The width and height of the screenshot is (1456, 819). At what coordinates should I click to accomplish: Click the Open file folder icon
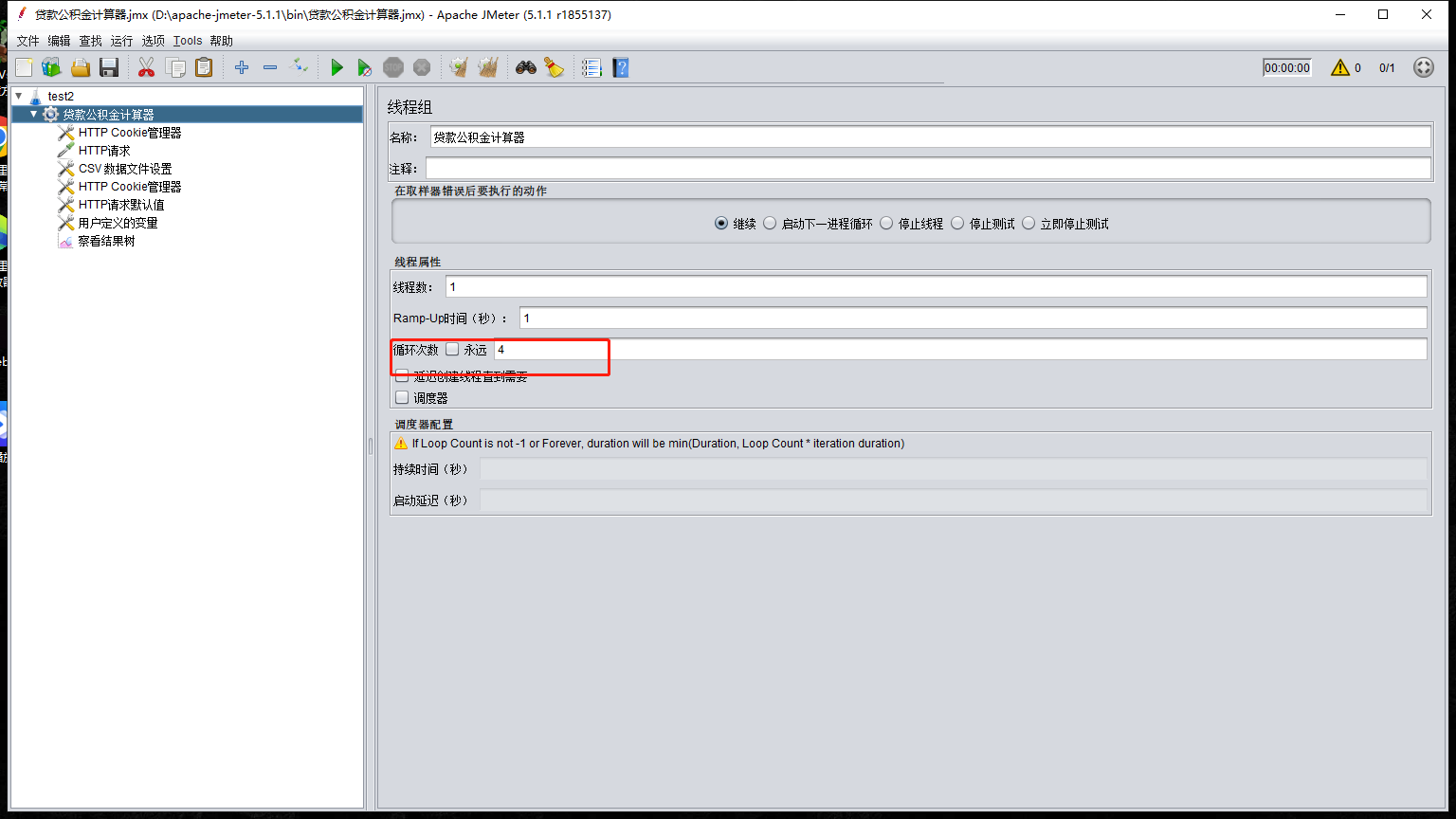coord(81,67)
